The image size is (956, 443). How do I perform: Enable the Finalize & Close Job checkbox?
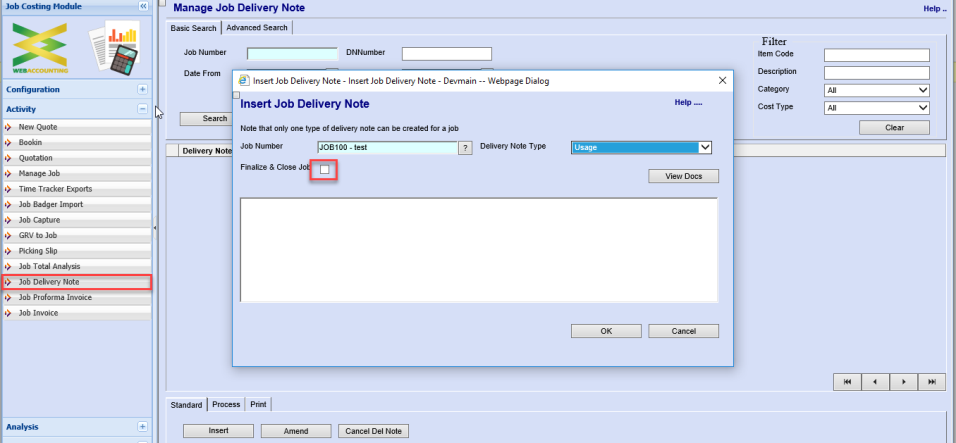pos(324,170)
